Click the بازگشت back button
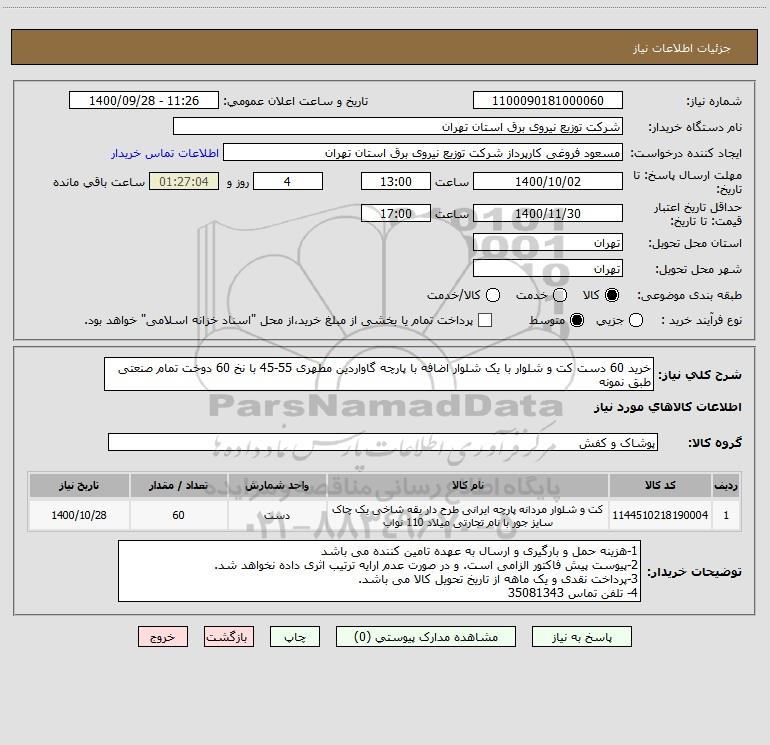 (x=229, y=637)
